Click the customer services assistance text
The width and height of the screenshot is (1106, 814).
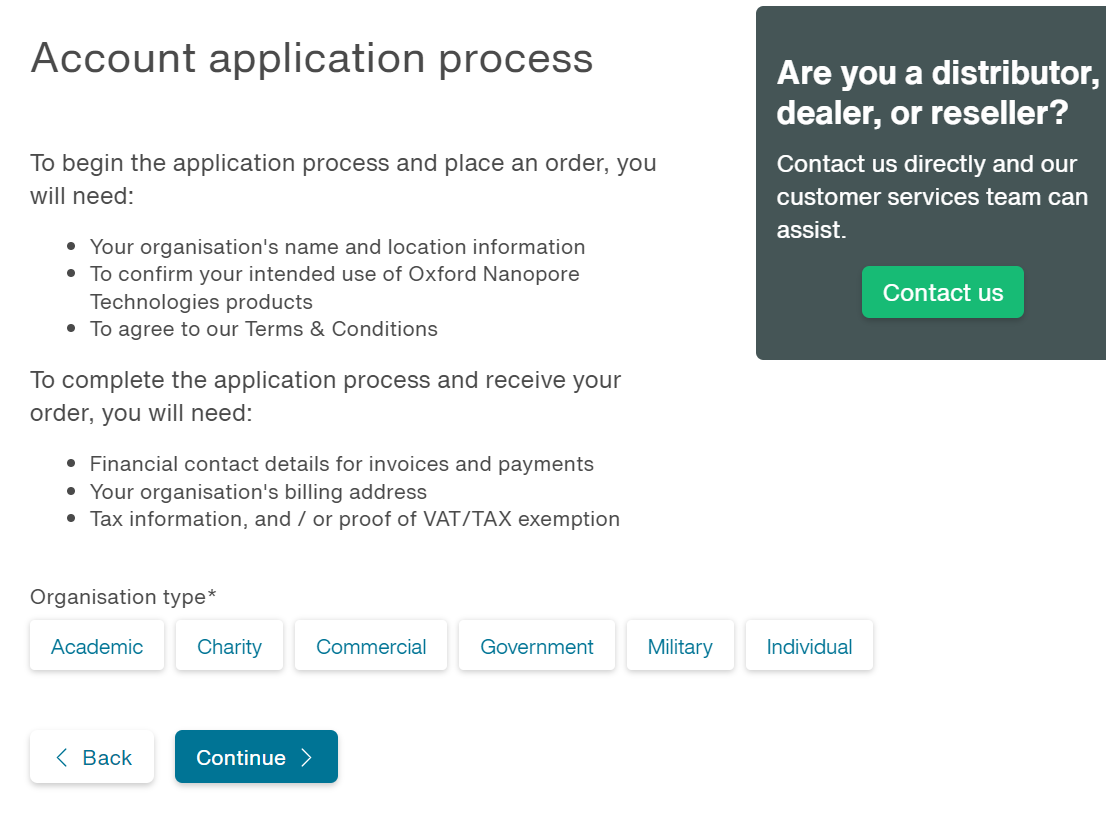coord(932,197)
